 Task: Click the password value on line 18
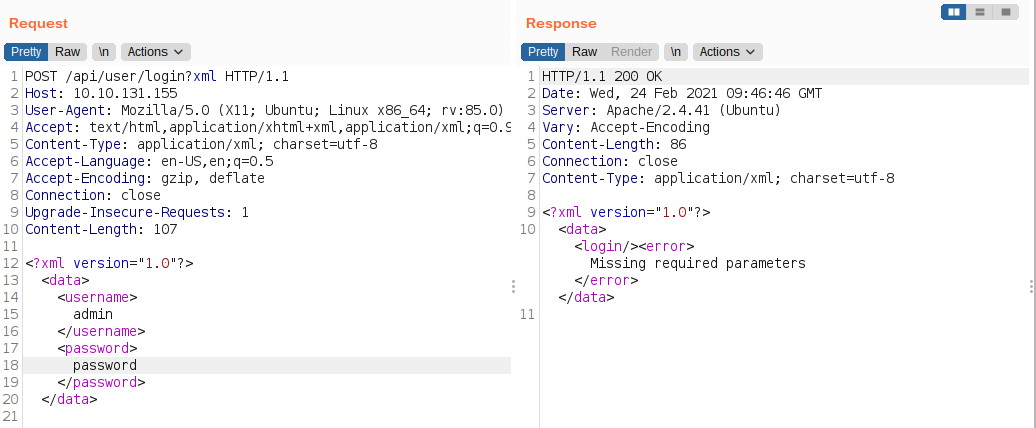point(105,365)
